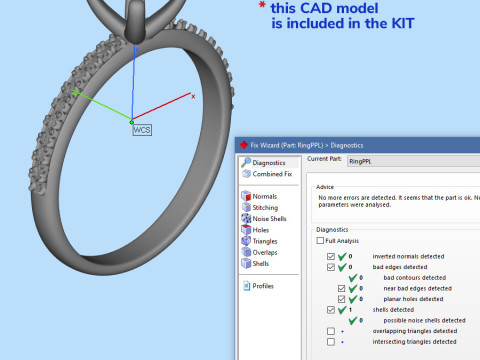Click green checkmark beside near bad edges
Screen dimensions: 480x360
point(353,288)
